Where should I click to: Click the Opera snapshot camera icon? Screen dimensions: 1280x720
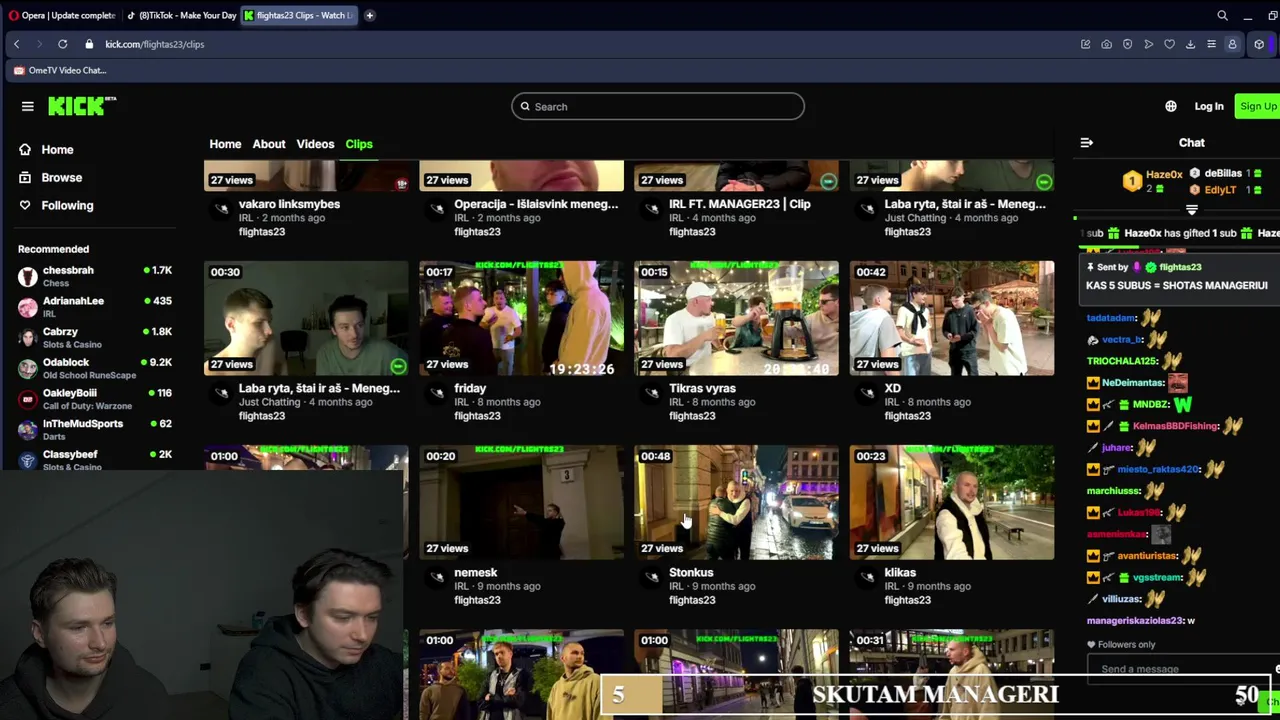coord(1106,44)
